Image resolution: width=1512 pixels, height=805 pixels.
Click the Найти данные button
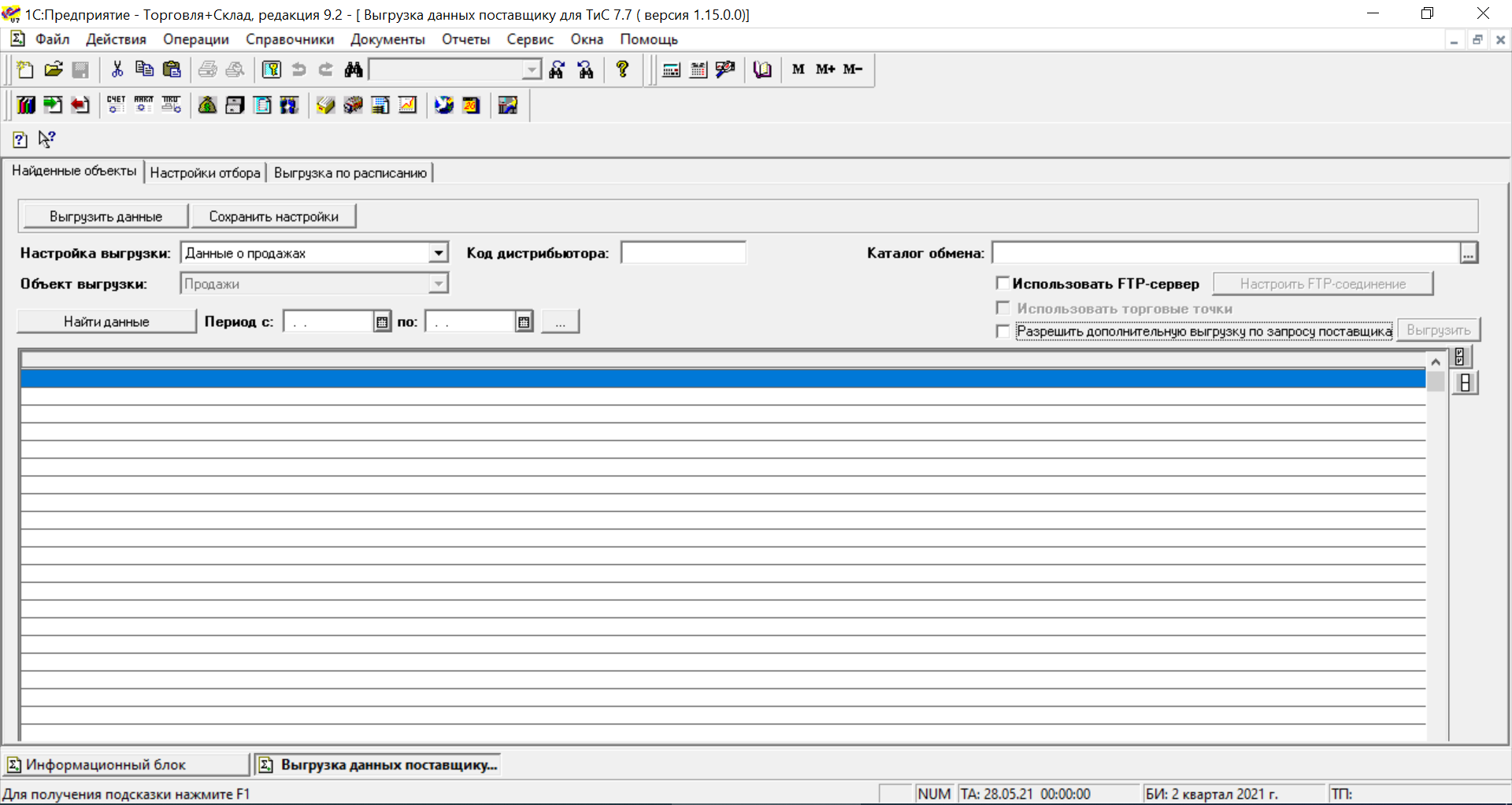coord(106,321)
